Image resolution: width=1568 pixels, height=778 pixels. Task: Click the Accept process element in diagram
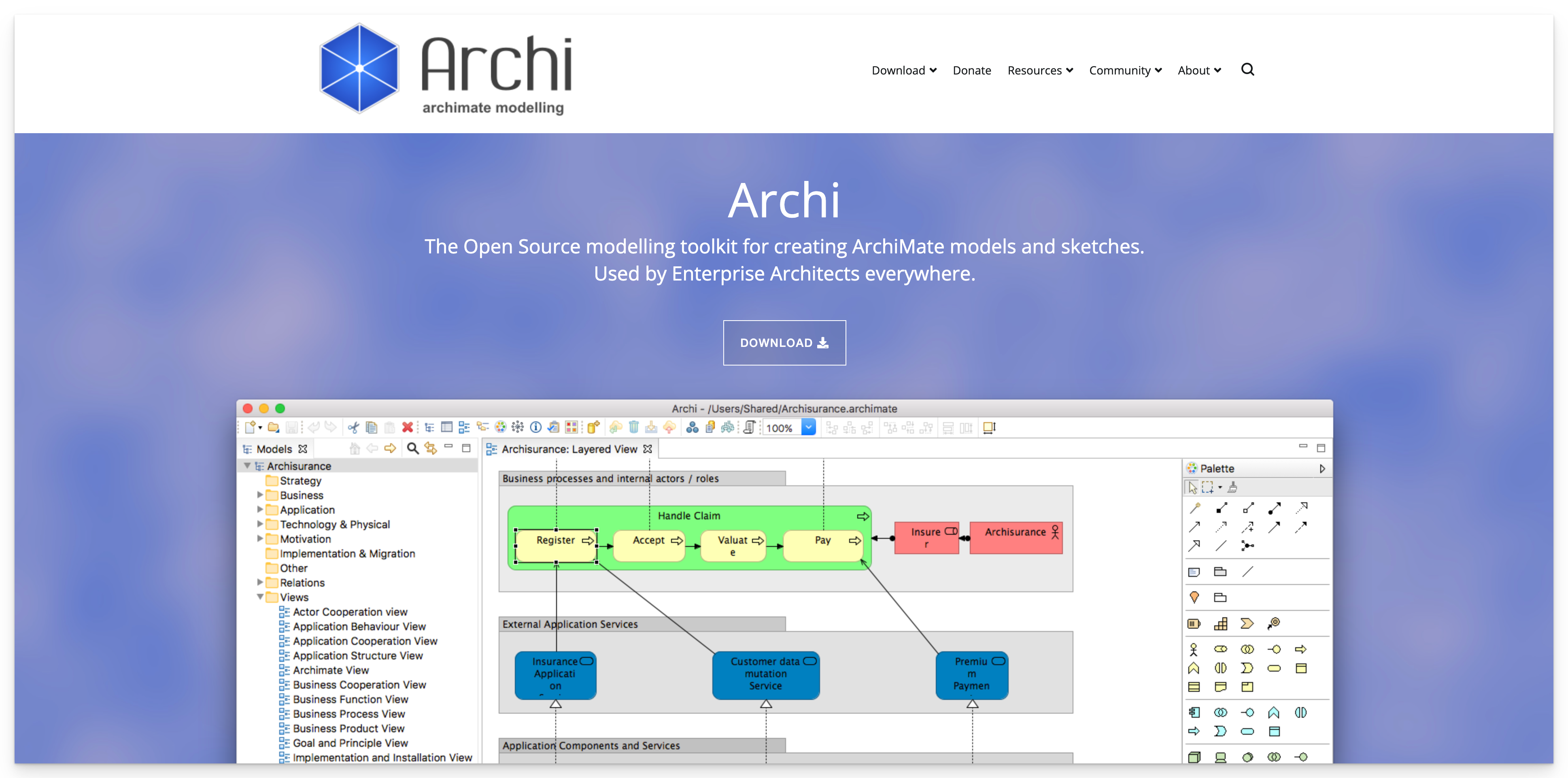649,546
